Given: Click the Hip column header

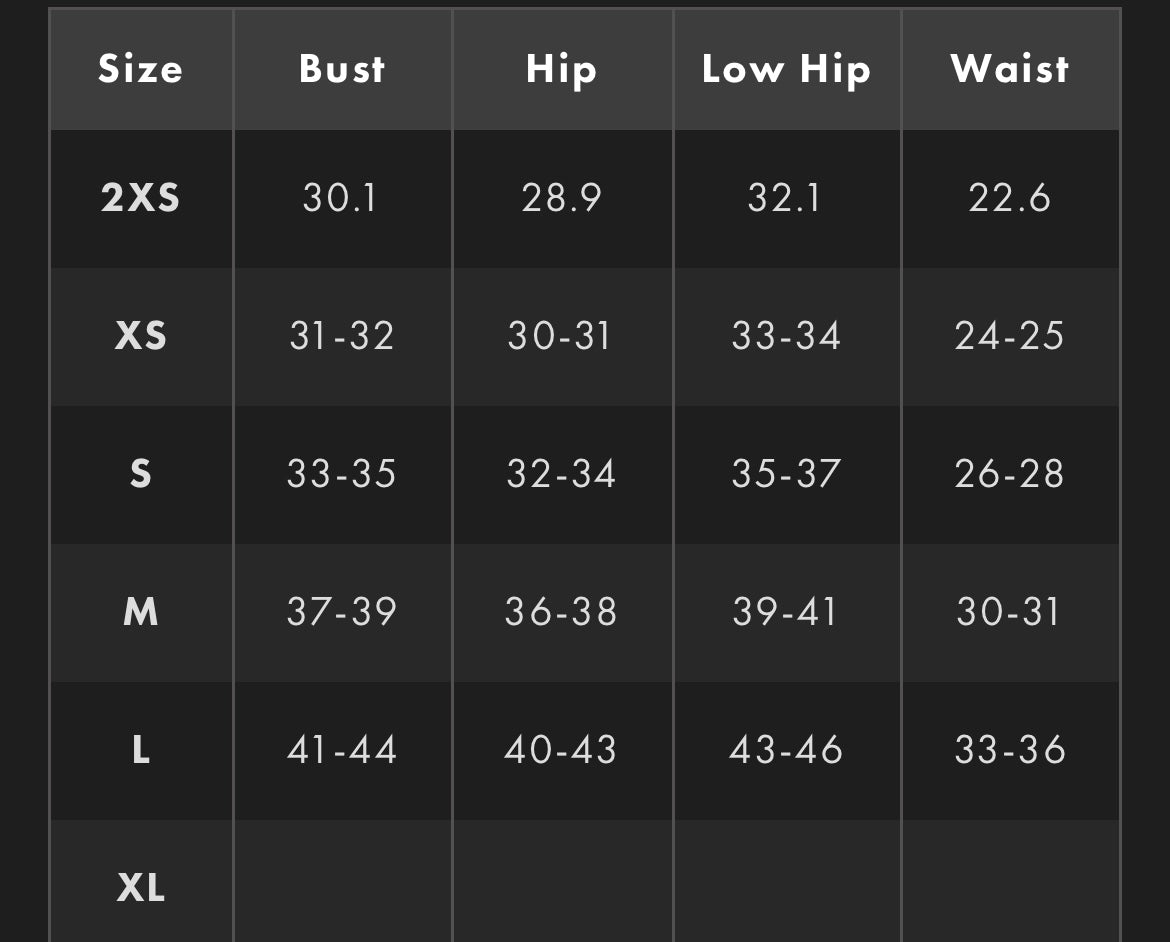Looking at the screenshot, I should tap(561, 70).
